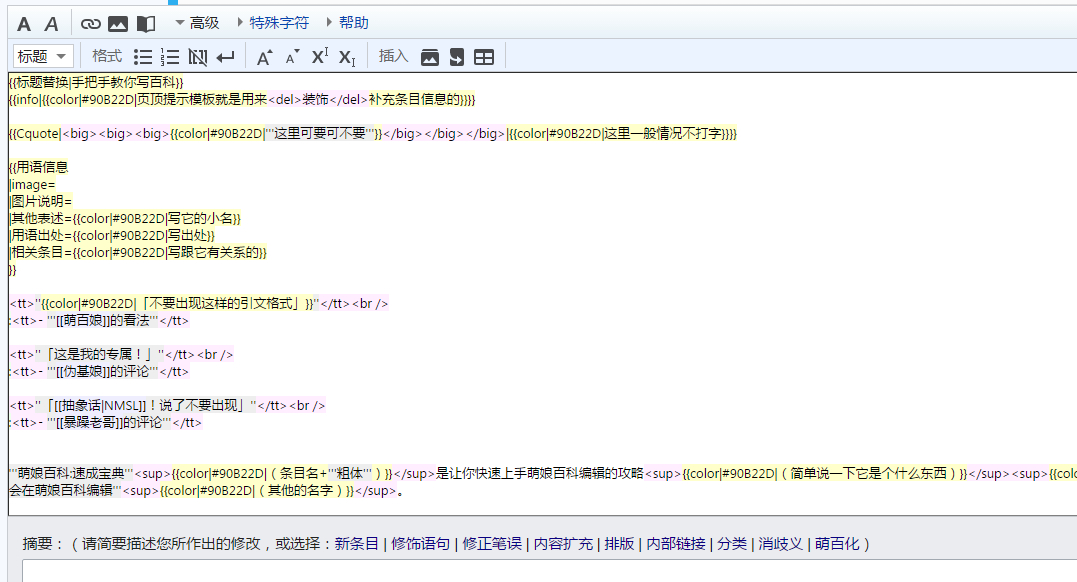Insert a redirect using the arrow icon
Image resolution: width=1077 pixels, height=582 pixels.
point(457,57)
